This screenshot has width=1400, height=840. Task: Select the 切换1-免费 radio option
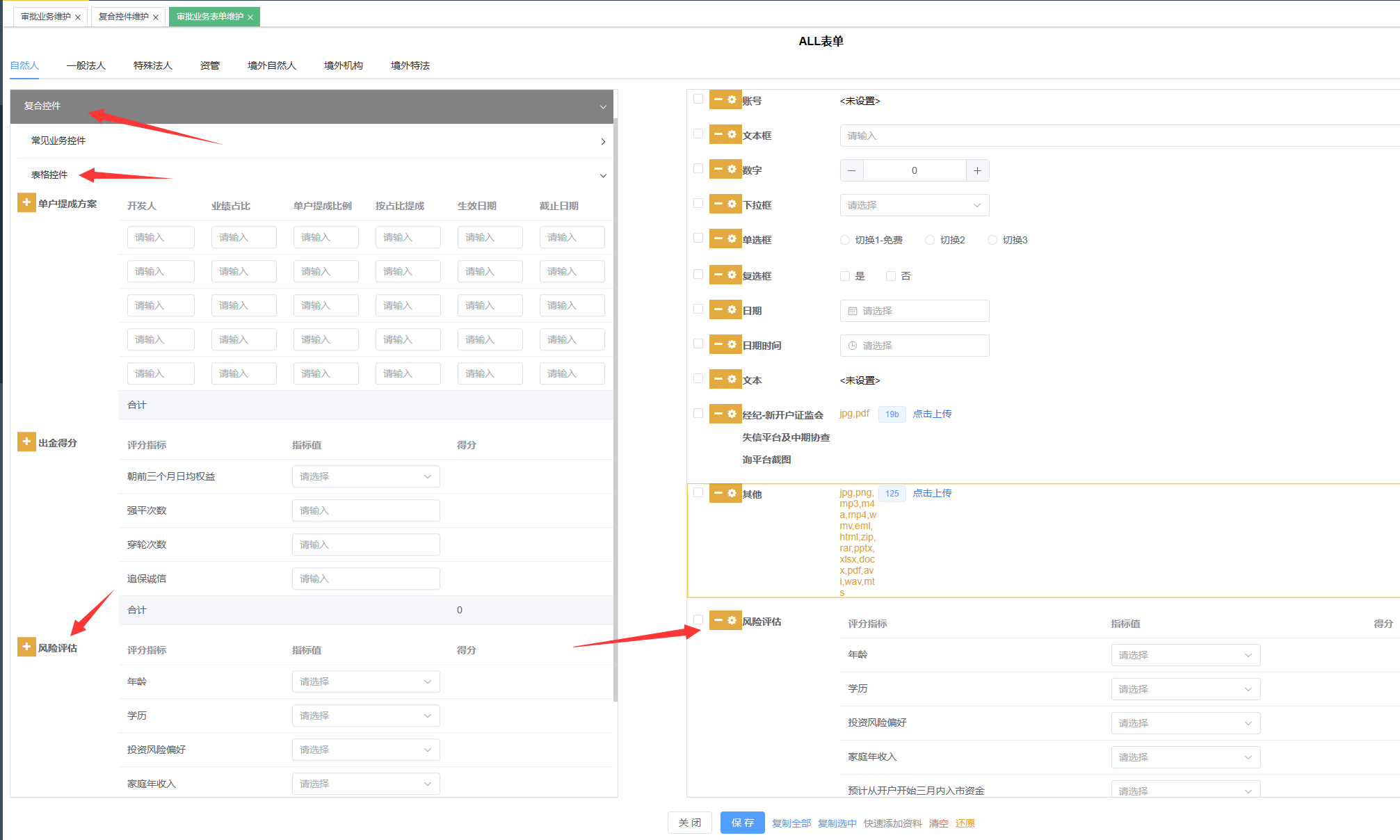tap(845, 240)
